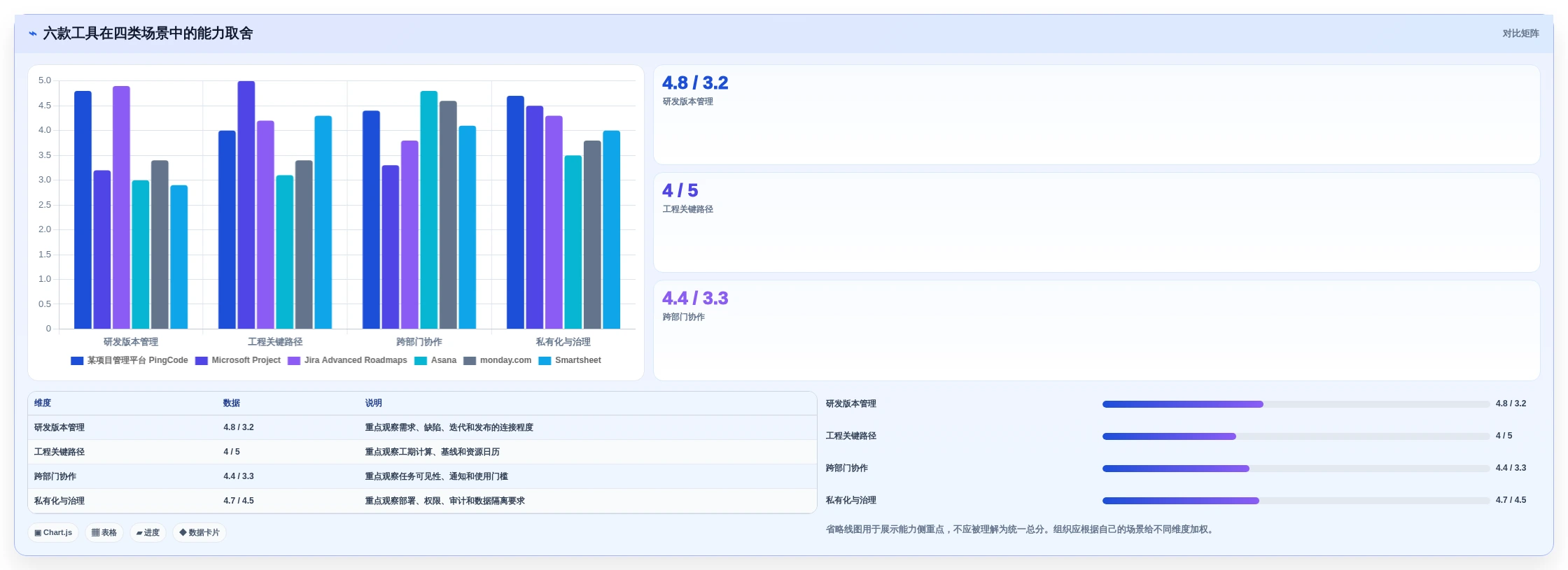Click the 研发版本管理 x-axis label
1568x570 pixels.
pyautogui.click(x=131, y=342)
